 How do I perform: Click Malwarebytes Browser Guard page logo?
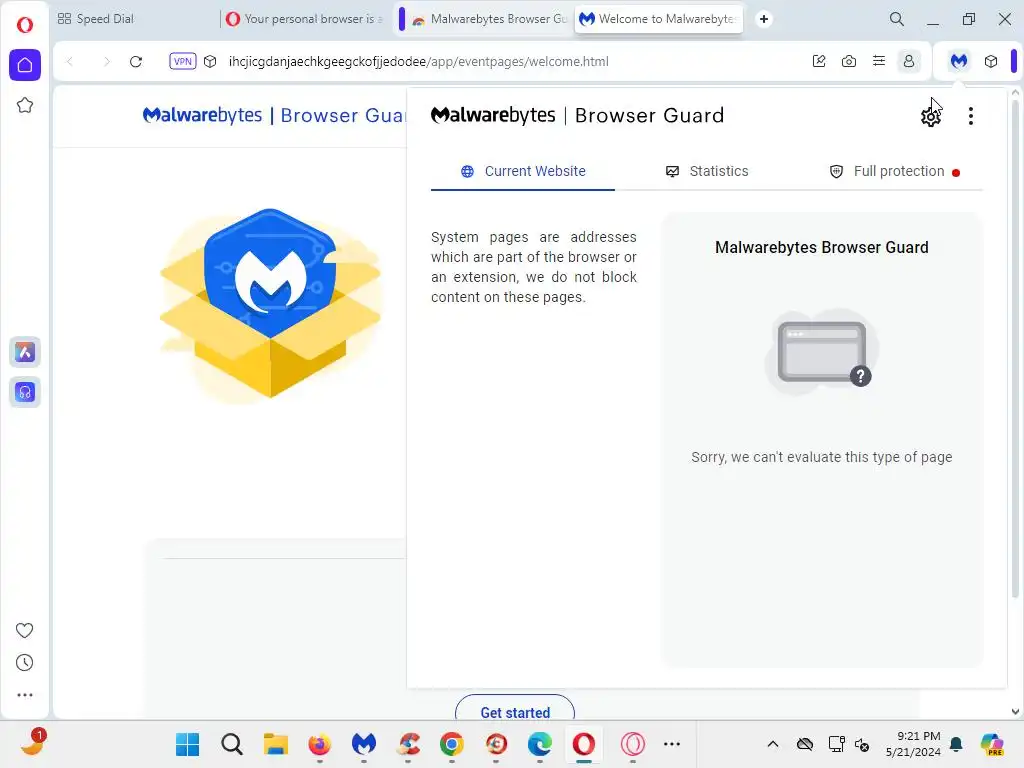274,115
